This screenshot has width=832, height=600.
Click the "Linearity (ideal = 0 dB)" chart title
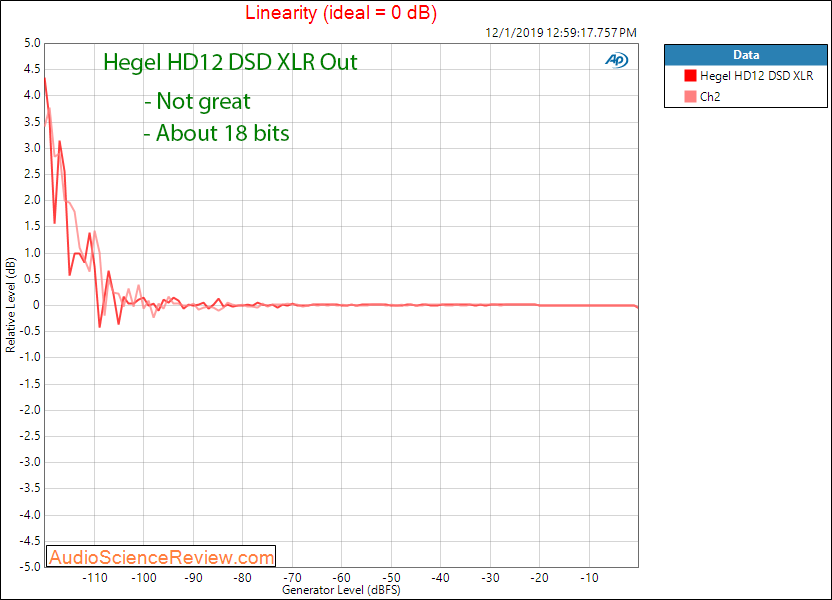click(x=341, y=13)
